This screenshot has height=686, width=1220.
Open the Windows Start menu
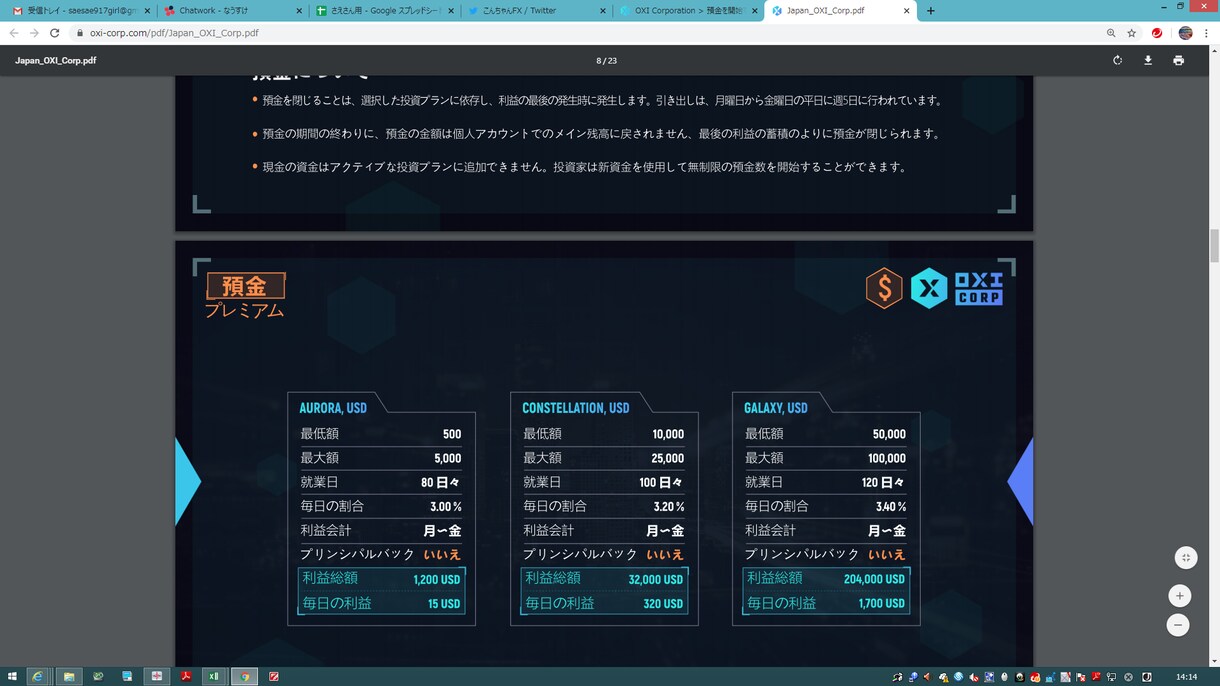11,677
